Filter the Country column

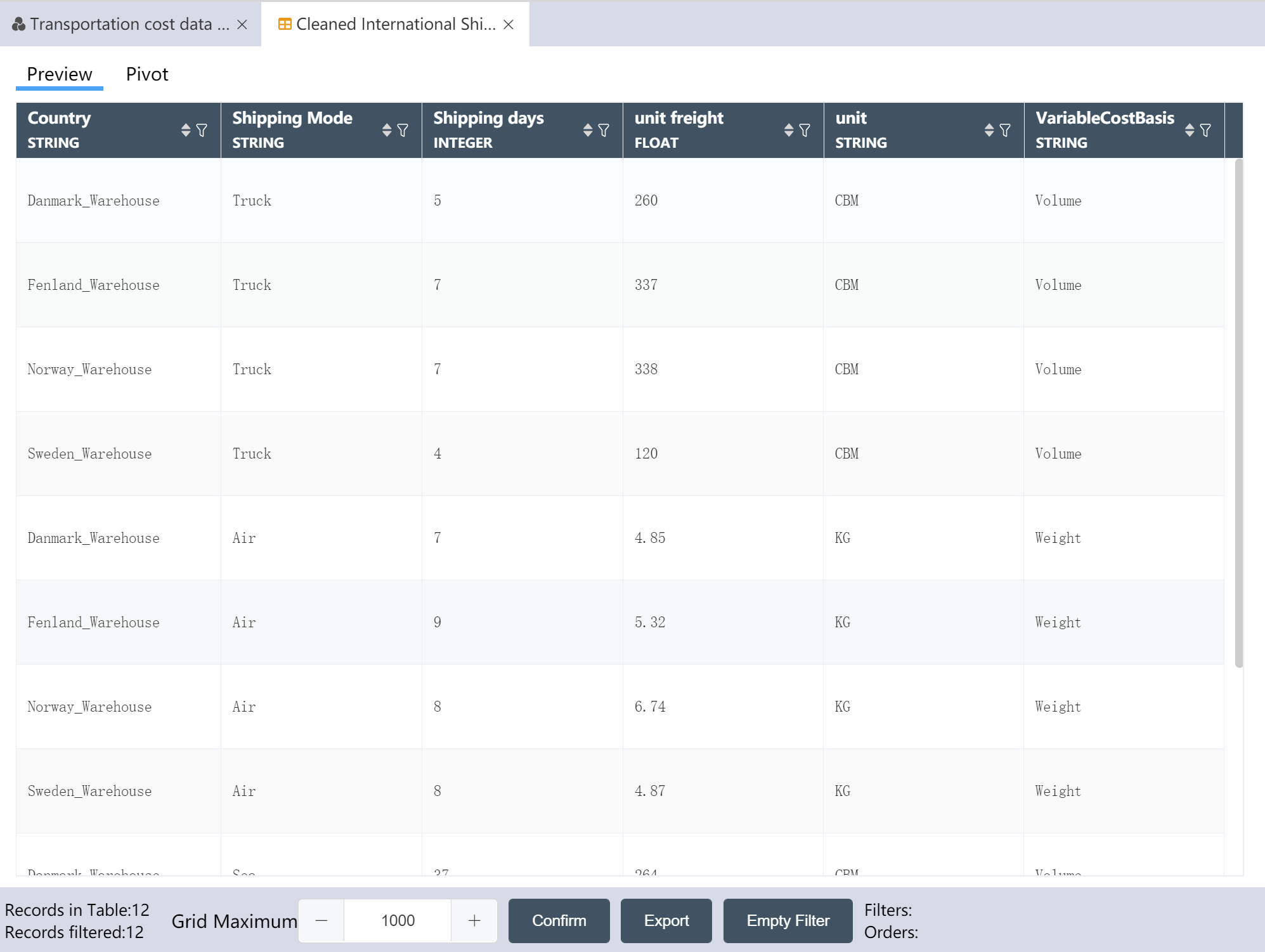tap(202, 130)
